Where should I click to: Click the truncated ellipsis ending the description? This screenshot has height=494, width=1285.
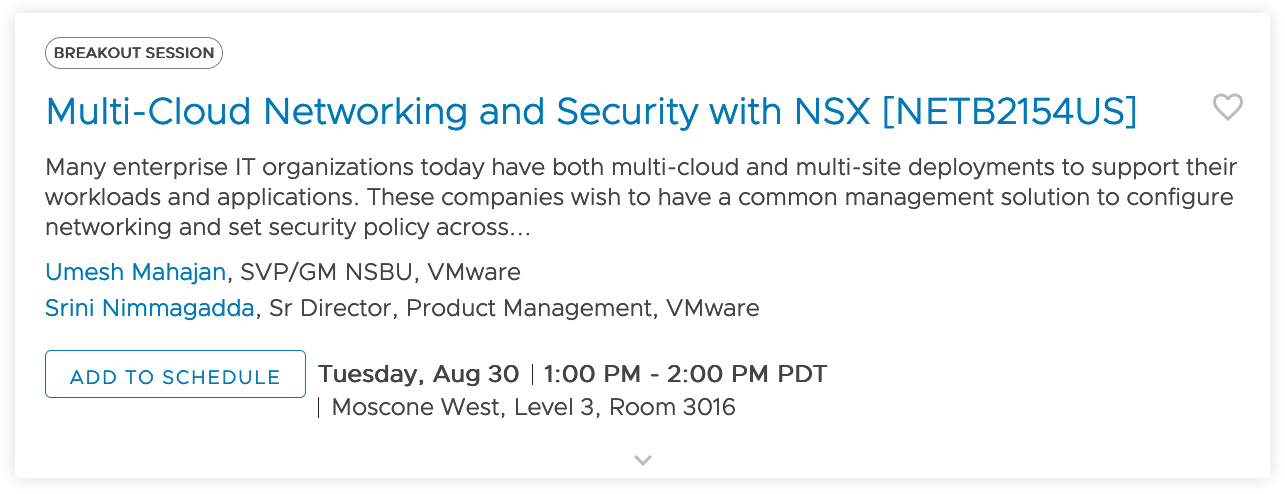click(x=520, y=228)
